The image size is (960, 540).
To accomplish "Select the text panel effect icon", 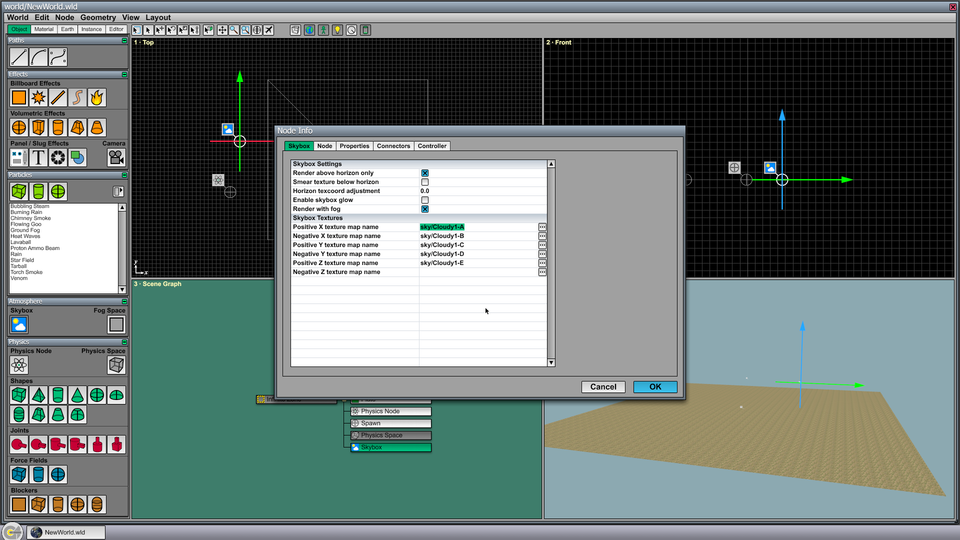I will (x=39, y=157).
